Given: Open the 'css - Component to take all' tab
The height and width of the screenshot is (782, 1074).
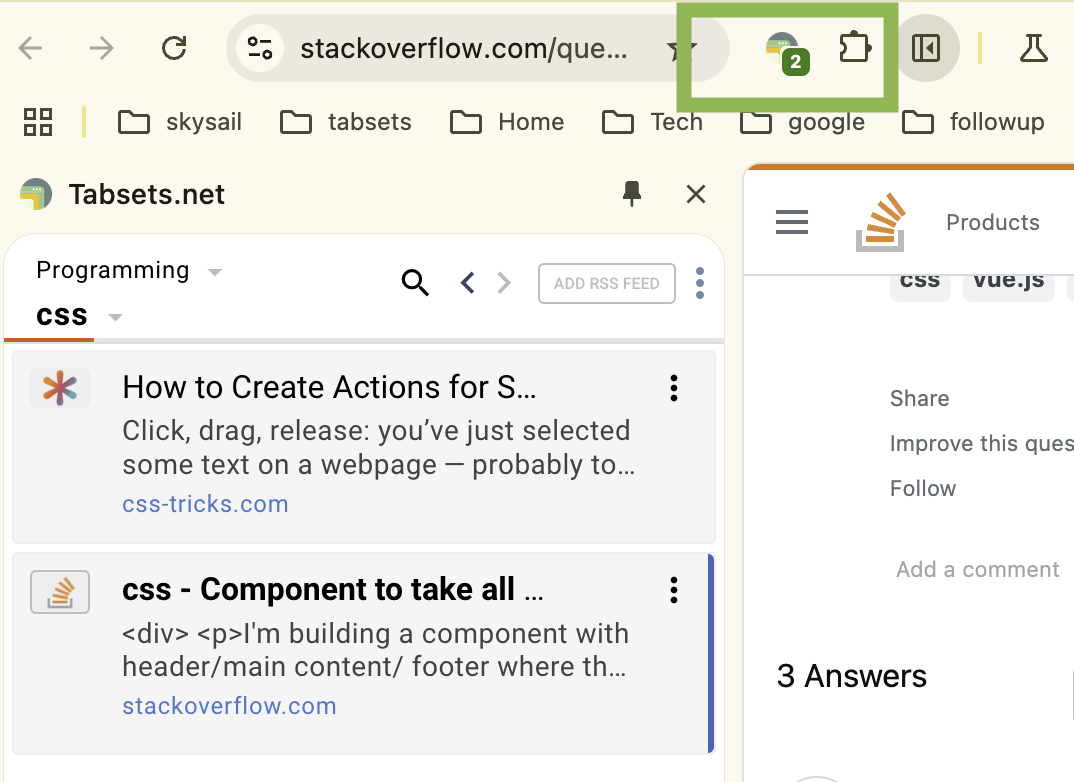Looking at the screenshot, I should (332, 590).
